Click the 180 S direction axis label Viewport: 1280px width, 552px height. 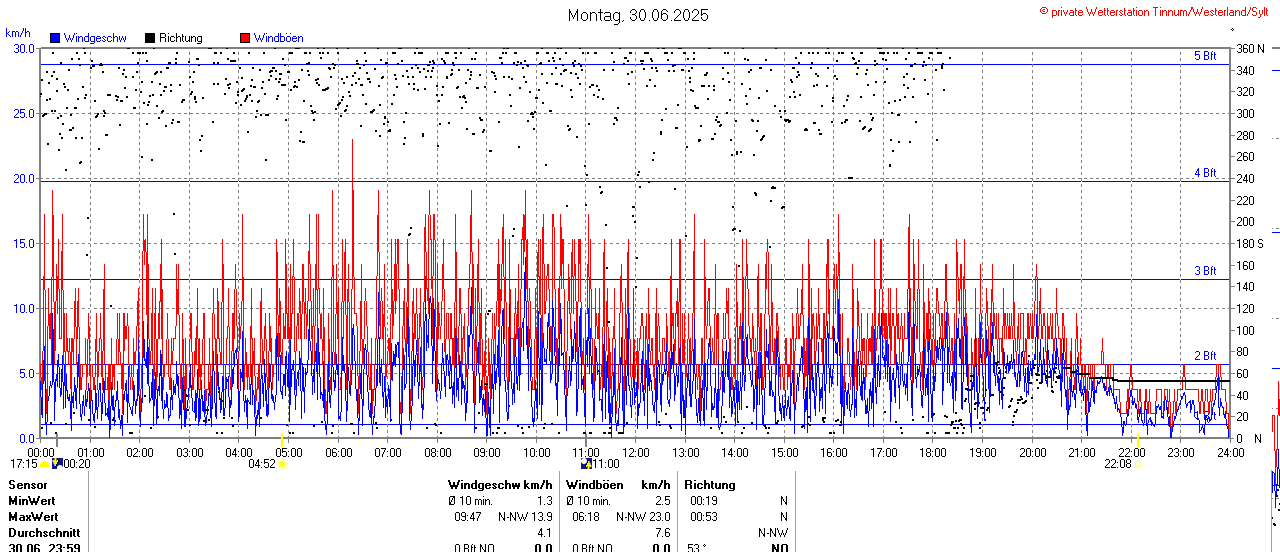[1250, 243]
